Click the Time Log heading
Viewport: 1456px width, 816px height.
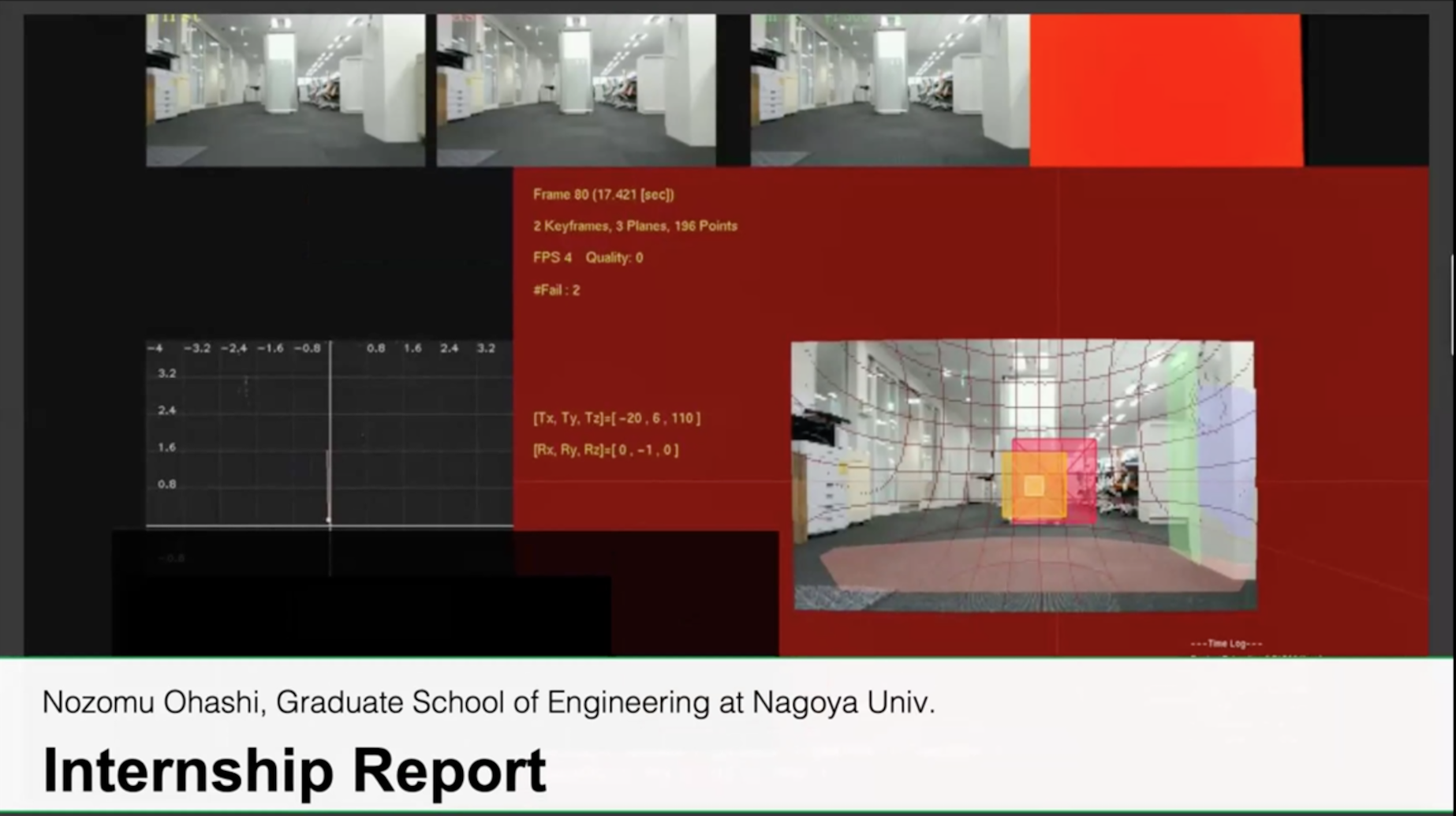tap(1226, 644)
